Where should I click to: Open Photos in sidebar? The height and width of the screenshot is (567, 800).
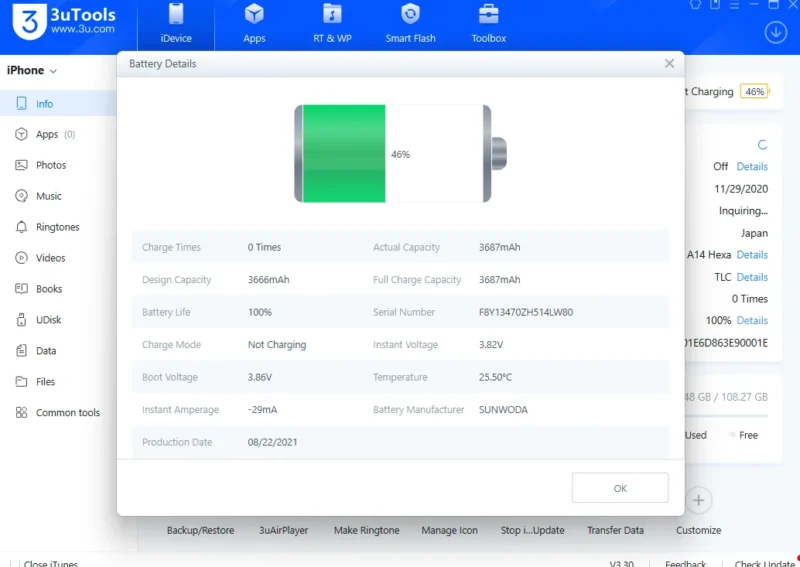point(51,165)
